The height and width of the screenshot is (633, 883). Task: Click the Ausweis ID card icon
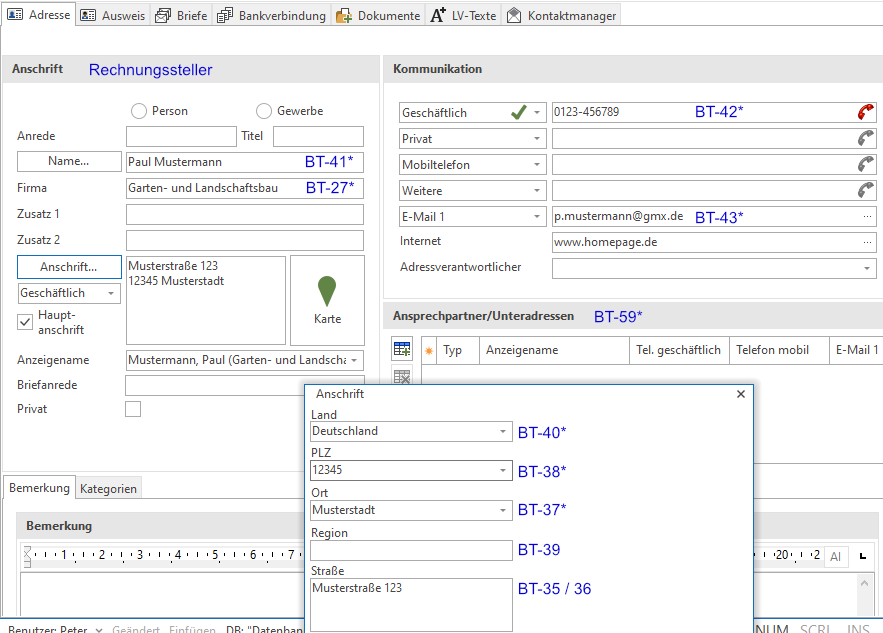(88, 16)
